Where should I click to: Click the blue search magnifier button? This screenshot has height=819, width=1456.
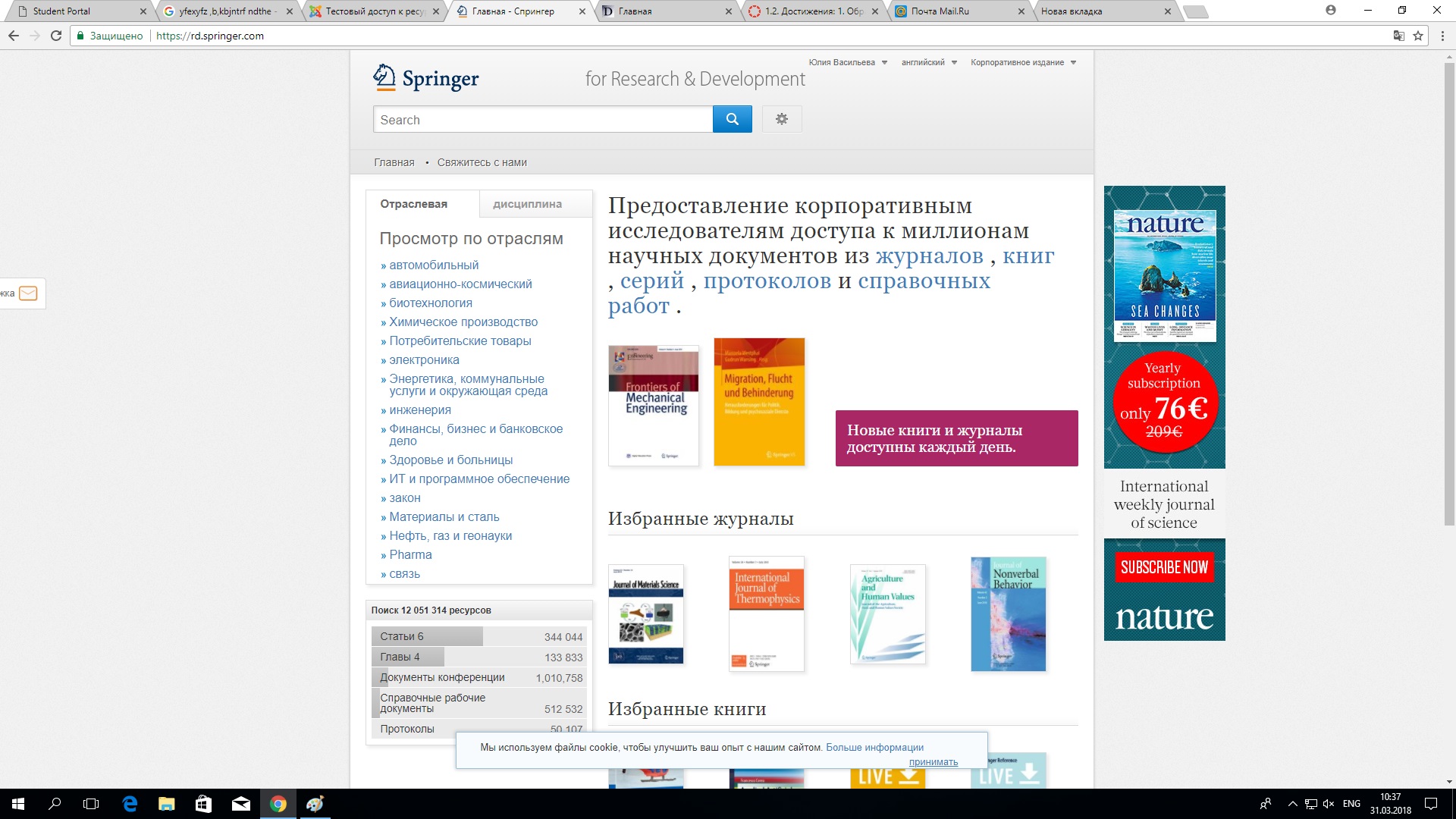(732, 119)
